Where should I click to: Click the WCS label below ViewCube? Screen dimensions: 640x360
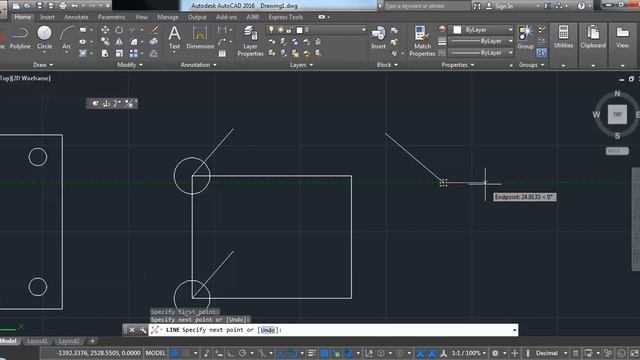pyautogui.click(x=617, y=151)
